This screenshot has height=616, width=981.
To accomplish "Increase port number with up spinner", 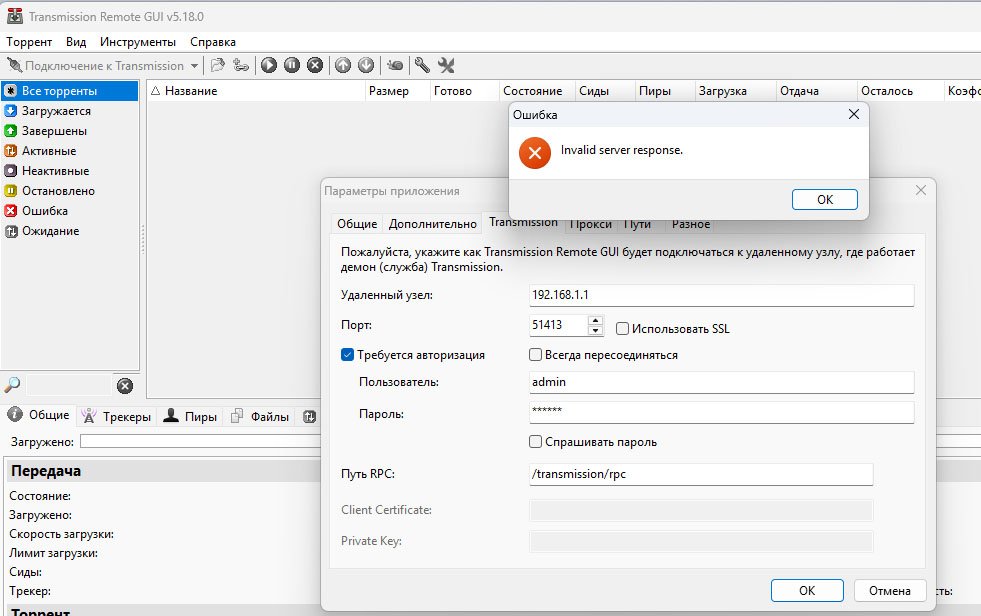I will pos(596,322).
